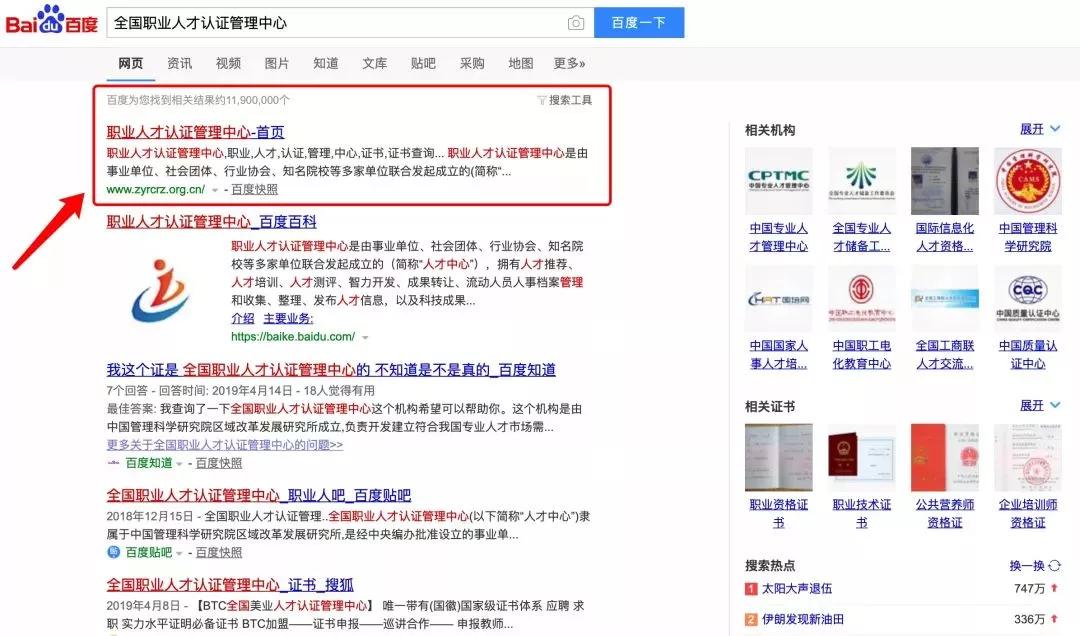
Task: Switch to the 资讯 tab
Action: click(179, 63)
